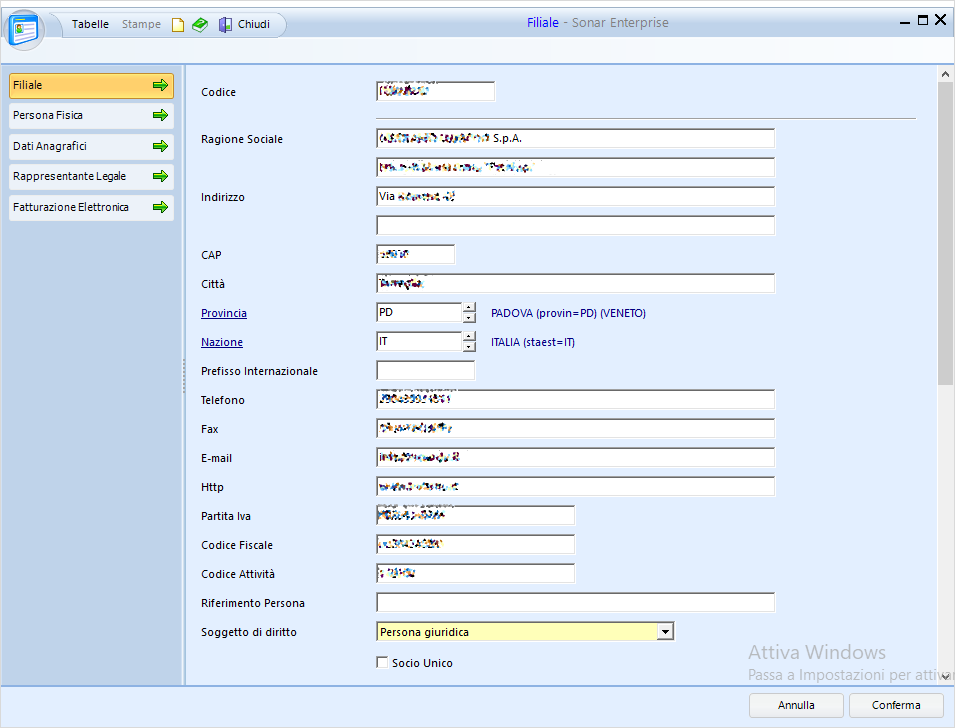Click the blank yellow document icon
This screenshot has width=955, height=728.
tap(178, 25)
